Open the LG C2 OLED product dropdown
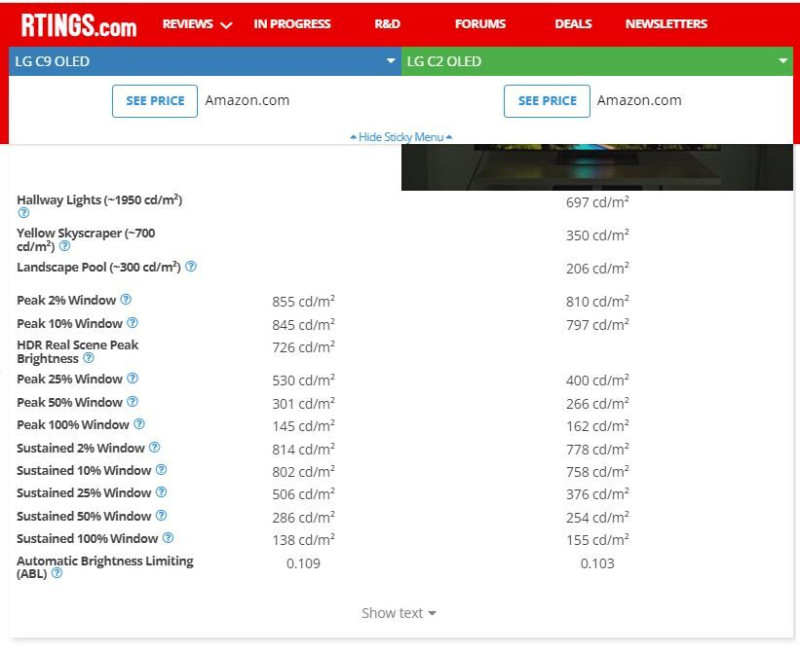 [x=597, y=61]
